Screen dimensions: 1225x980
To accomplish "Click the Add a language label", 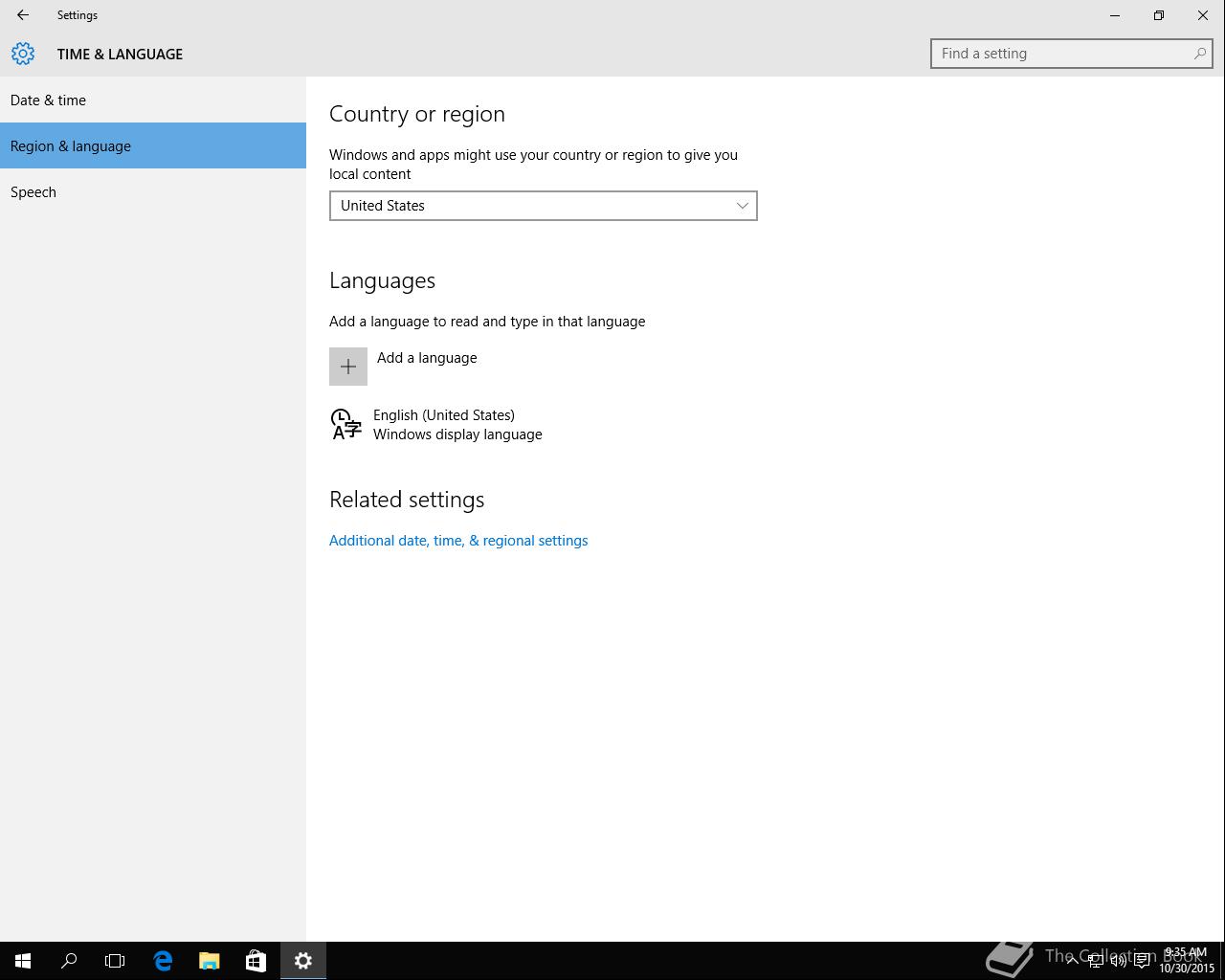I will [427, 358].
